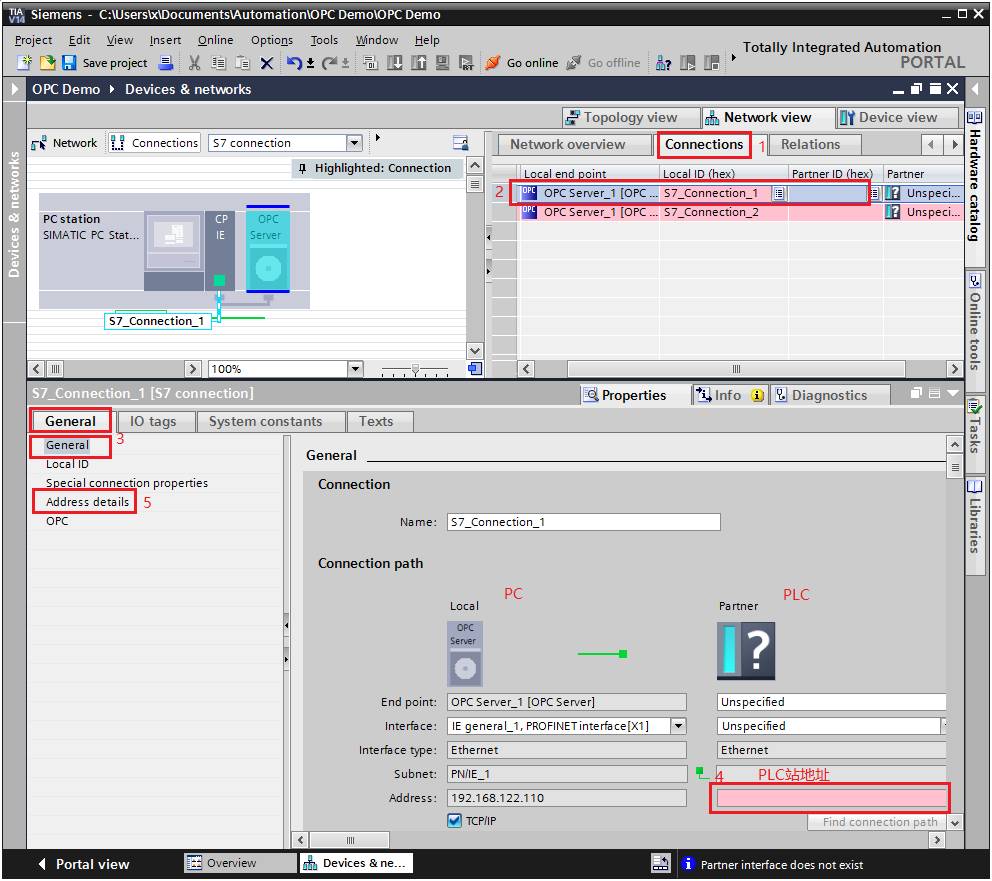Click the Redo arrow icon
Screen dimensions: 992x881
point(330,63)
